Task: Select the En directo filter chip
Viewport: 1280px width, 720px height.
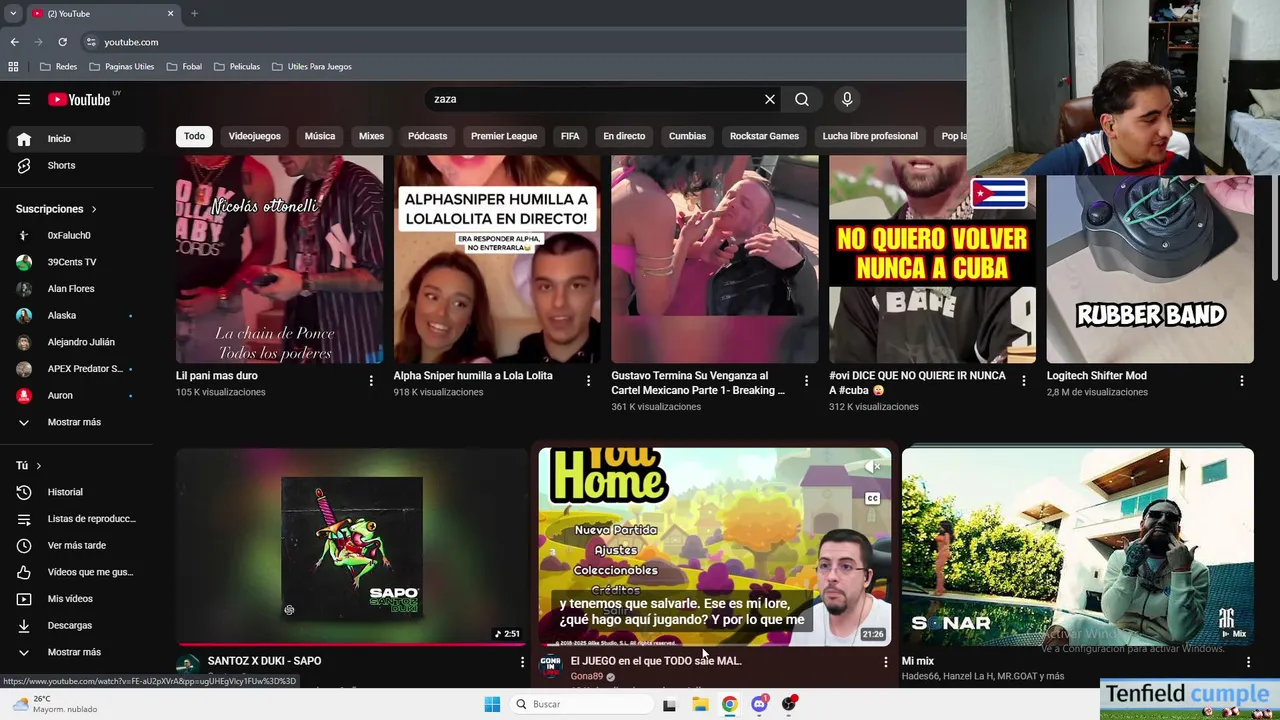Action: tap(624, 136)
